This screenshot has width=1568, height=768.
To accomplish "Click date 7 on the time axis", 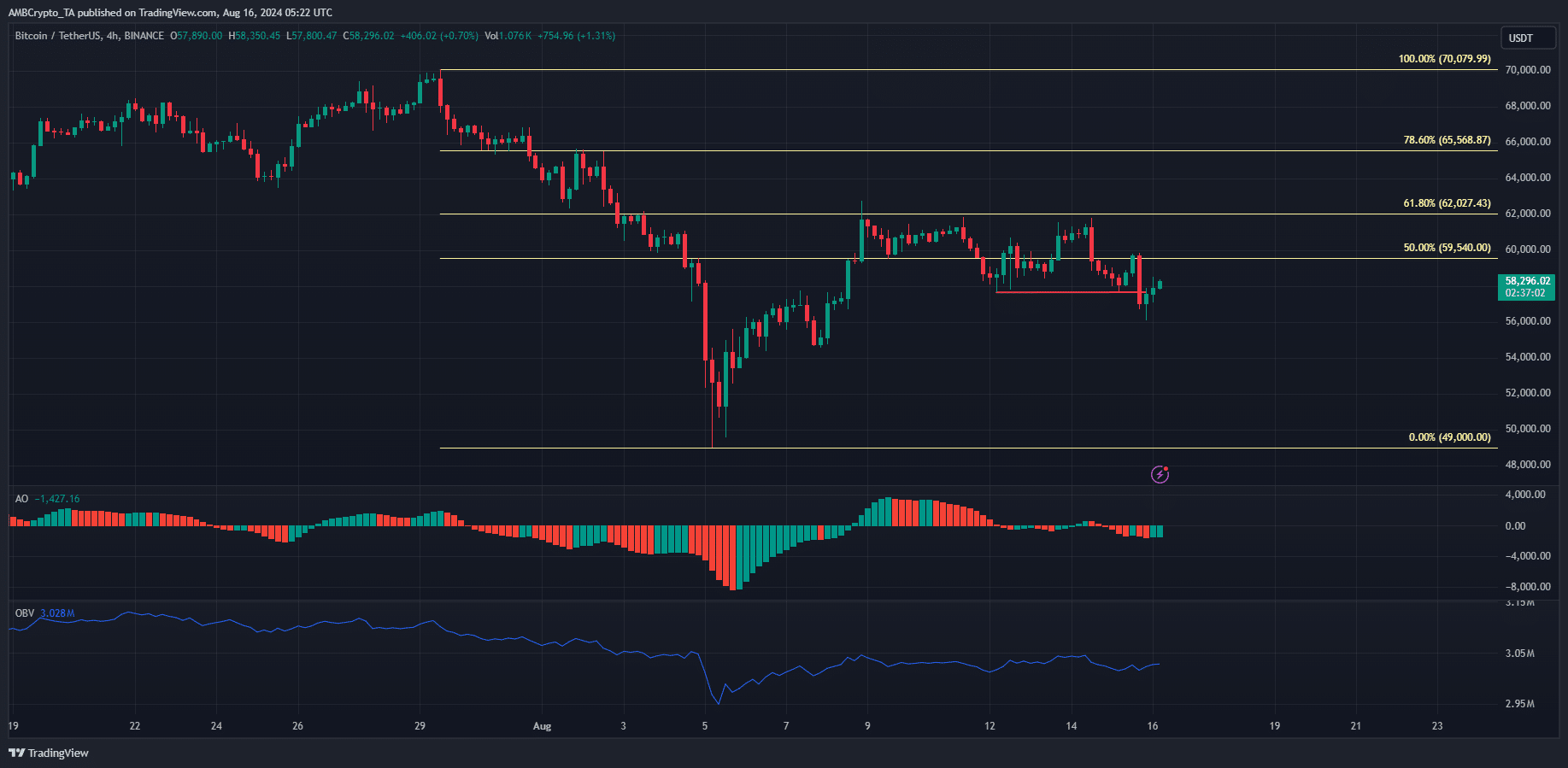I will 786,726.
